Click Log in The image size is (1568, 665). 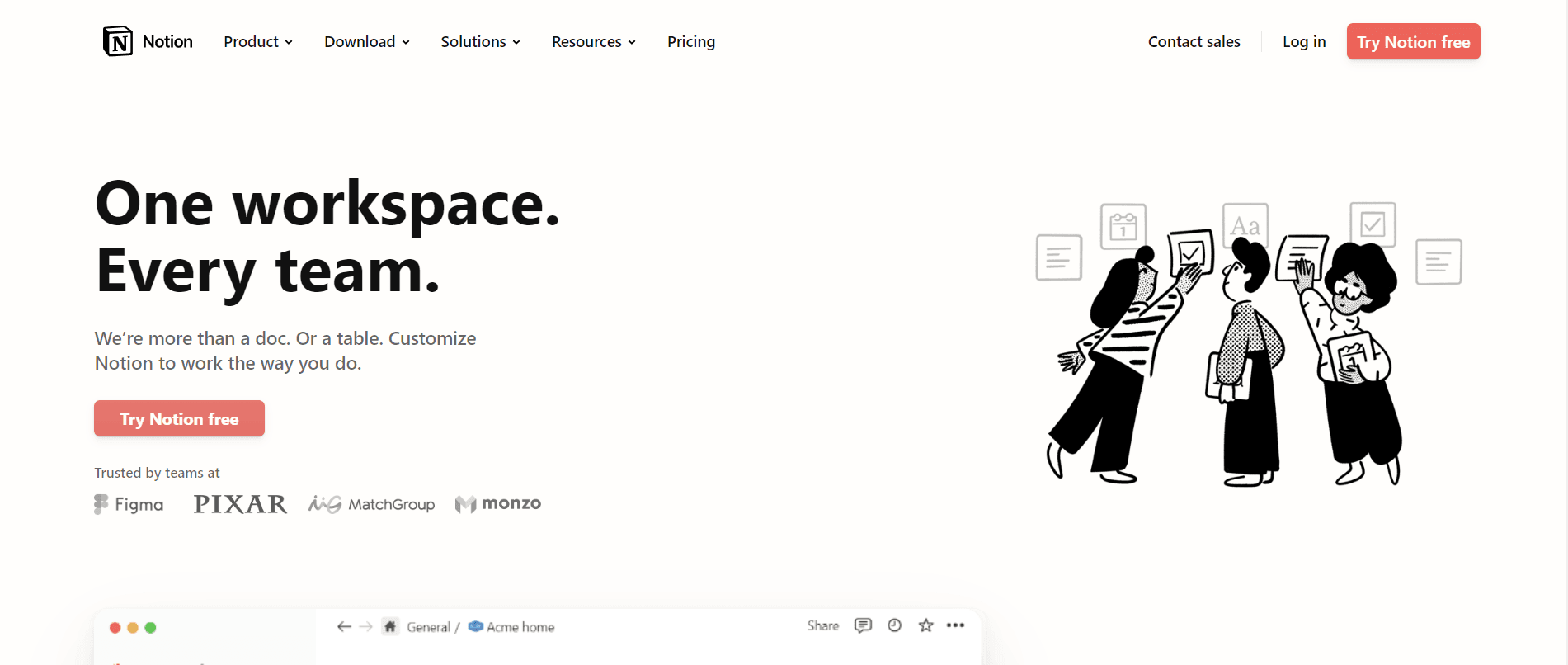pyautogui.click(x=1303, y=42)
